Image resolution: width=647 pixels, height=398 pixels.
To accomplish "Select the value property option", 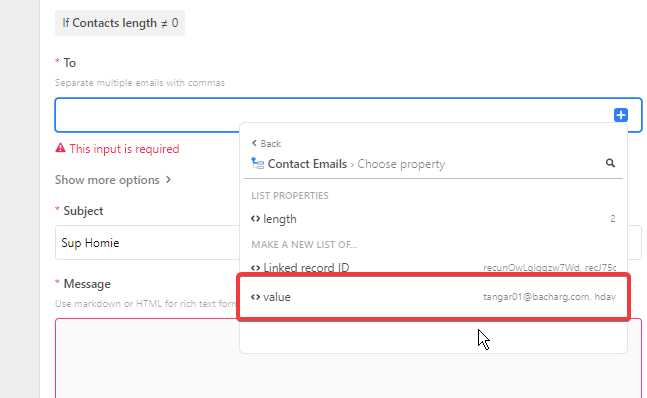I will [433, 297].
